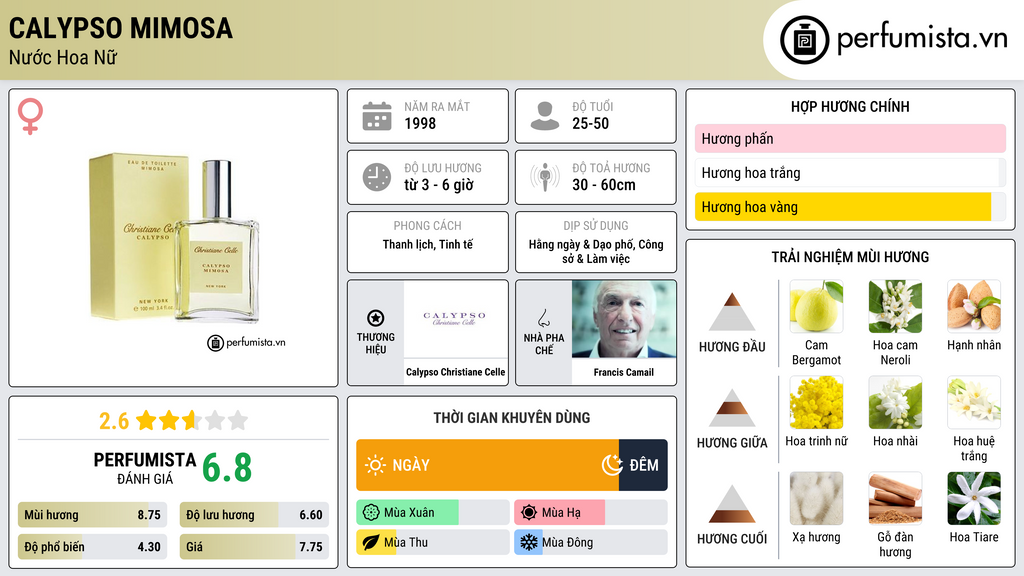This screenshot has width=1024, height=576.
Task: Click the snowflake icon for Mùa Đông
Action: click(529, 542)
